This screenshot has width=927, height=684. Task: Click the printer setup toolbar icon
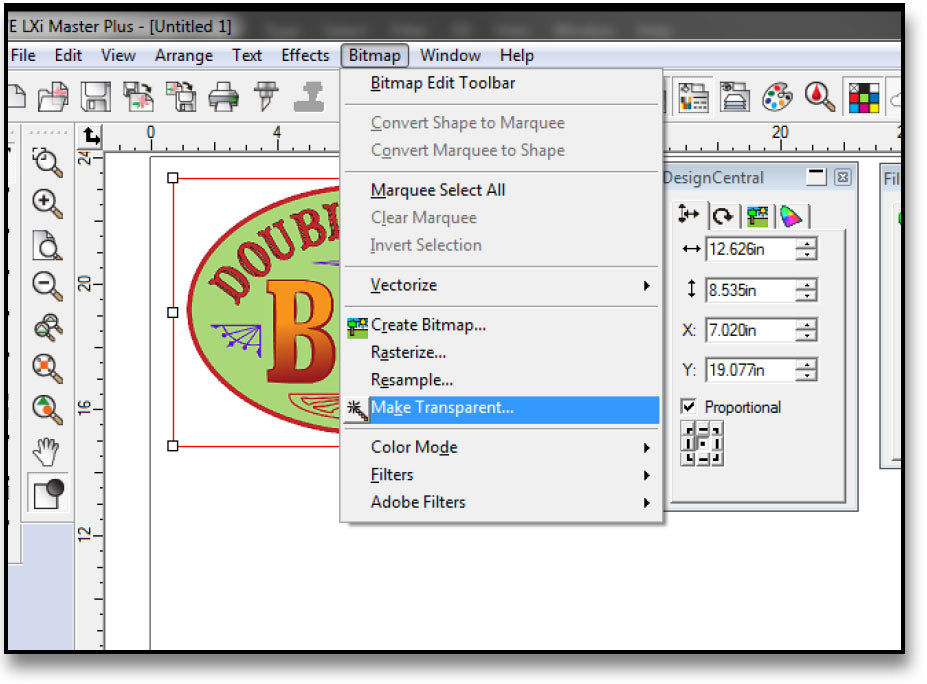[735, 96]
